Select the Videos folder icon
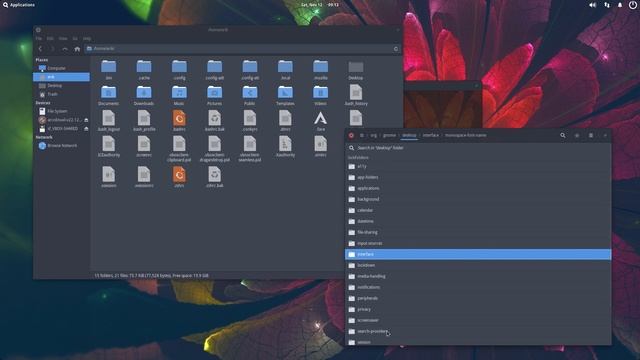The image size is (640, 360). pyautogui.click(x=320, y=93)
